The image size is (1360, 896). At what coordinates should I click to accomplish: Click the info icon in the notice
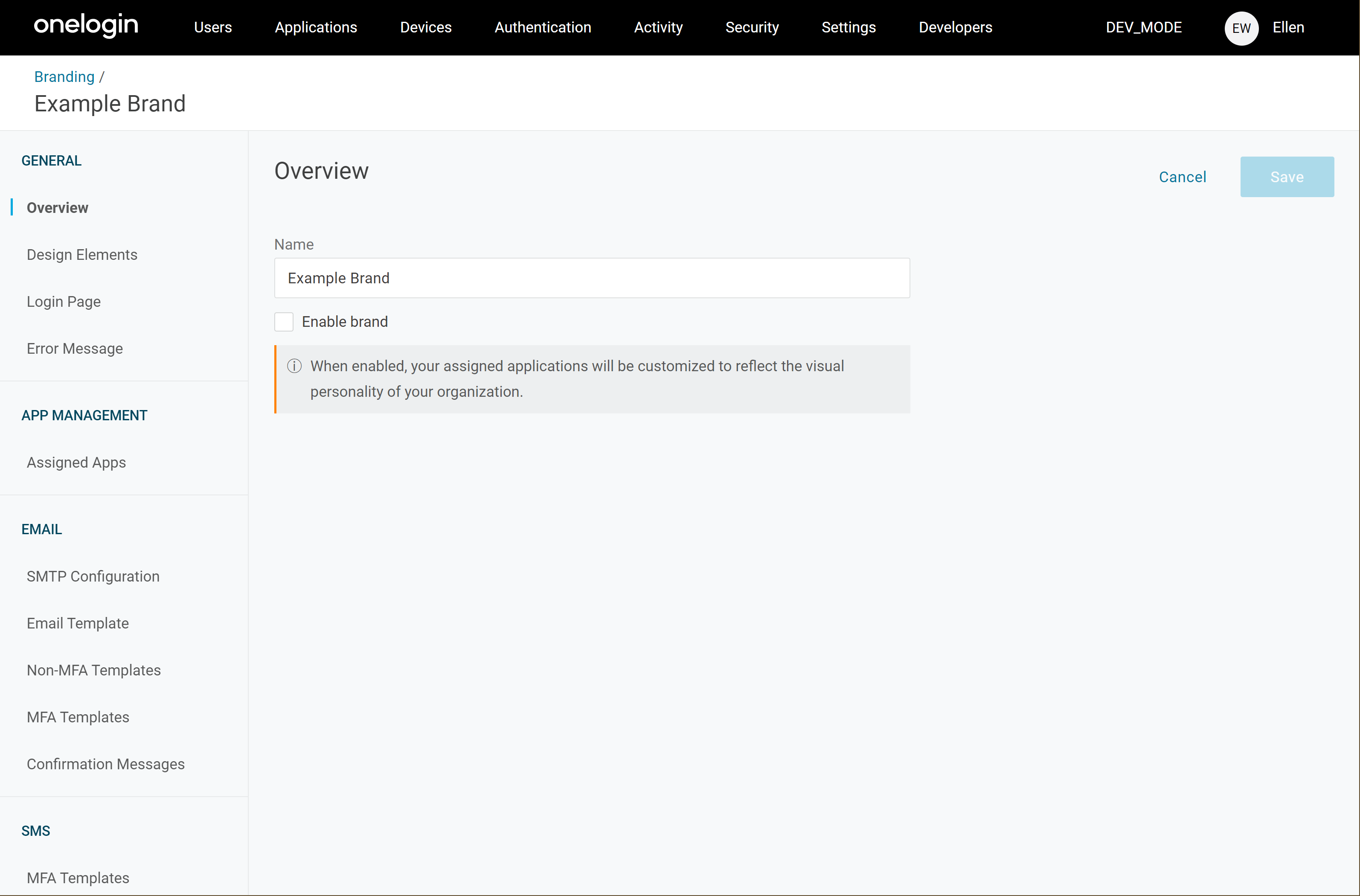(x=294, y=366)
